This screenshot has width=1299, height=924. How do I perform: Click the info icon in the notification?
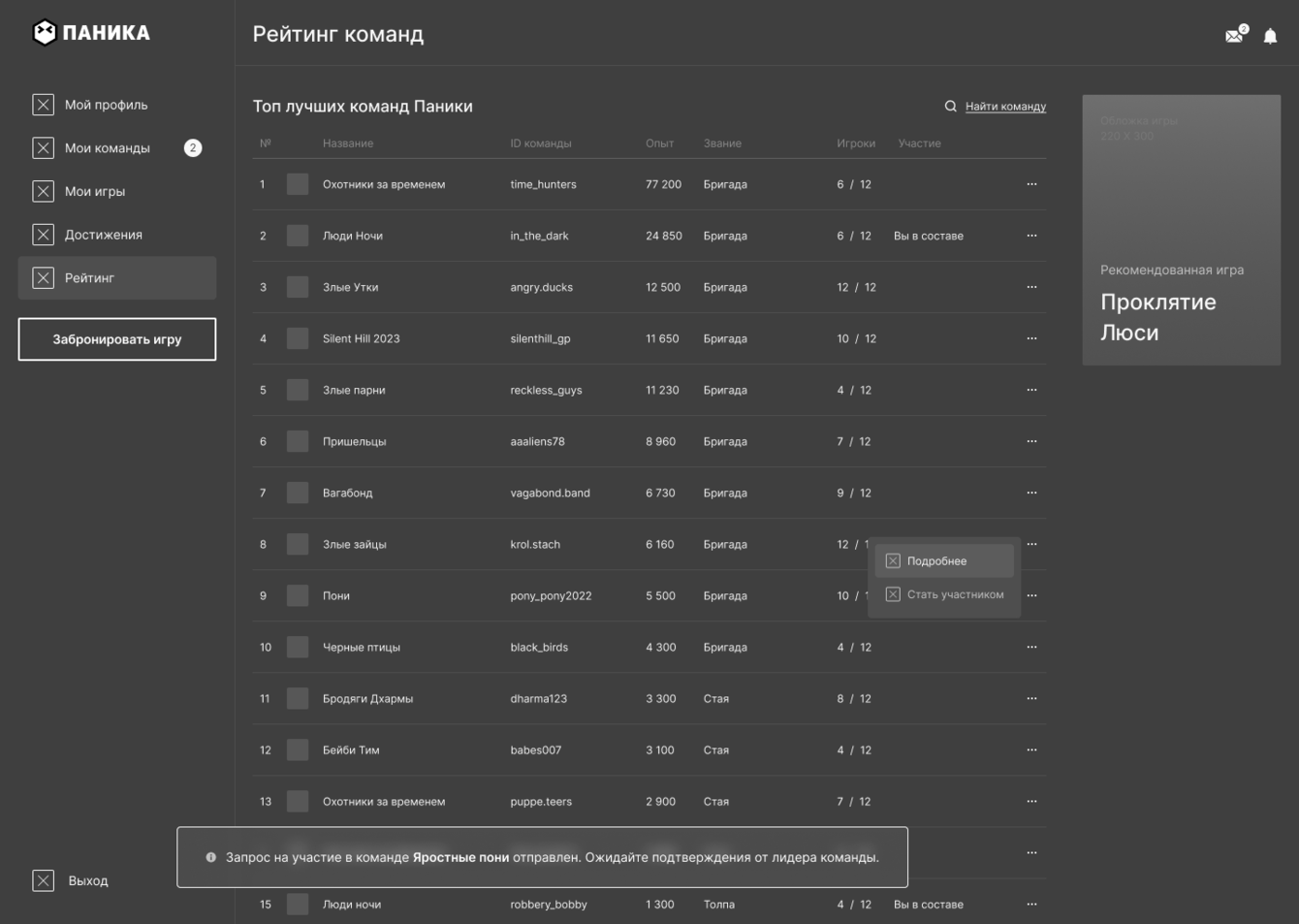coord(211,857)
